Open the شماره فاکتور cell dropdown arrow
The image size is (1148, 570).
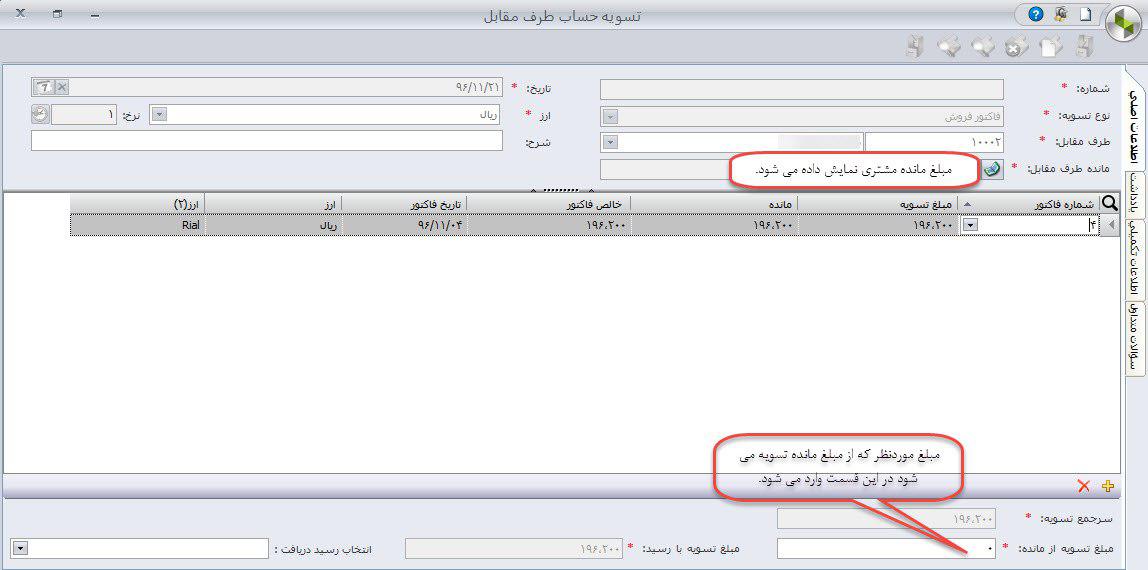969,225
